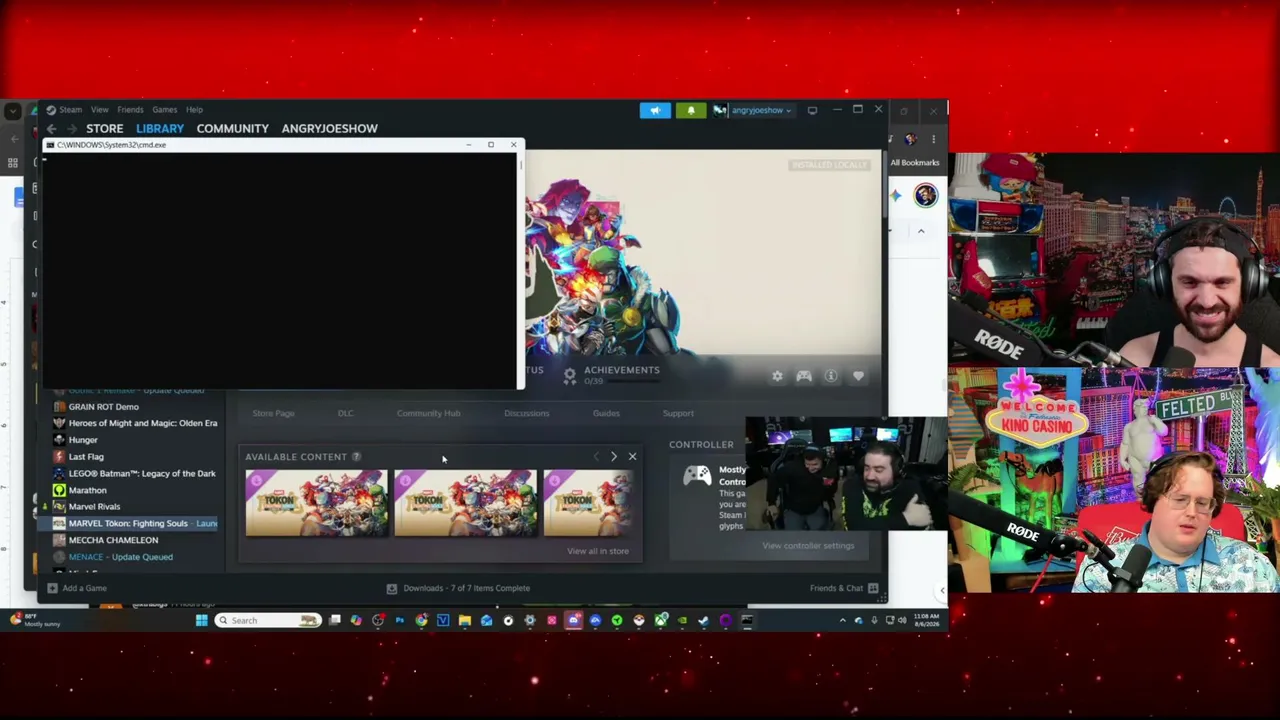This screenshot has width=1280, height=720.
Task: Show hidden system tray icons
Action: point(842,620)
